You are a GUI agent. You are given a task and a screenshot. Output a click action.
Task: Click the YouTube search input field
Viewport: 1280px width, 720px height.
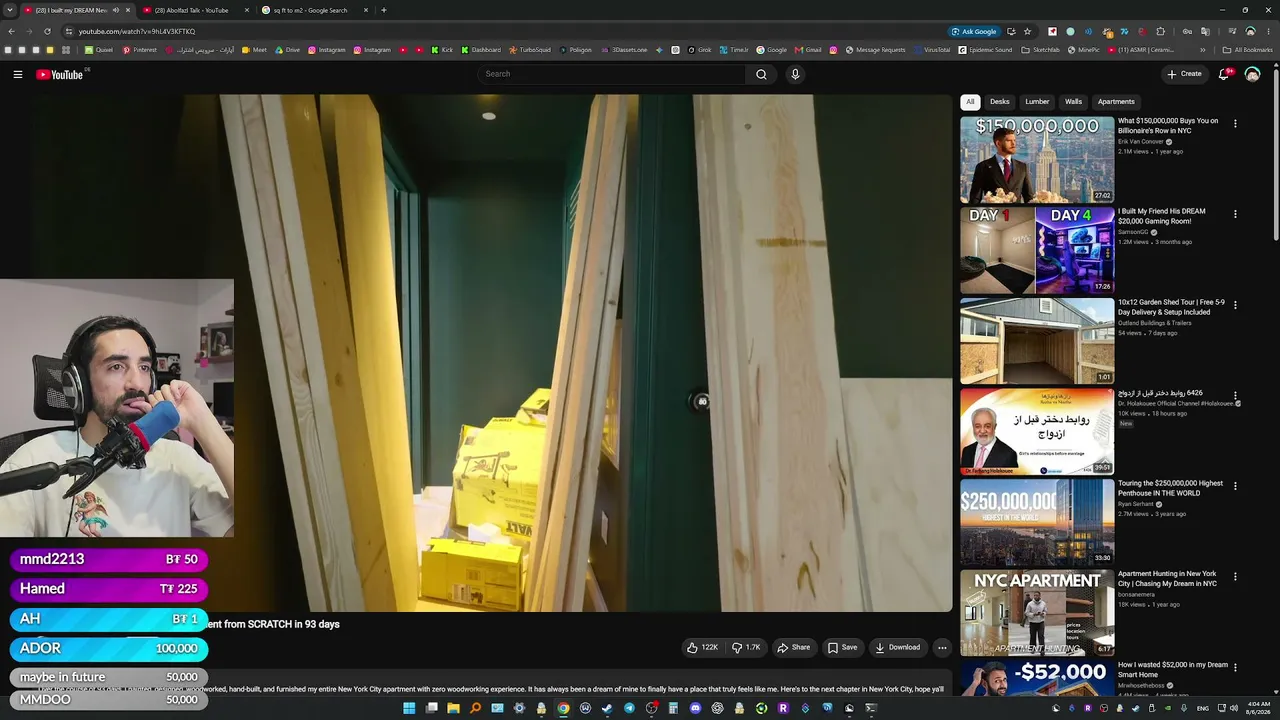[x=612, y=74]
